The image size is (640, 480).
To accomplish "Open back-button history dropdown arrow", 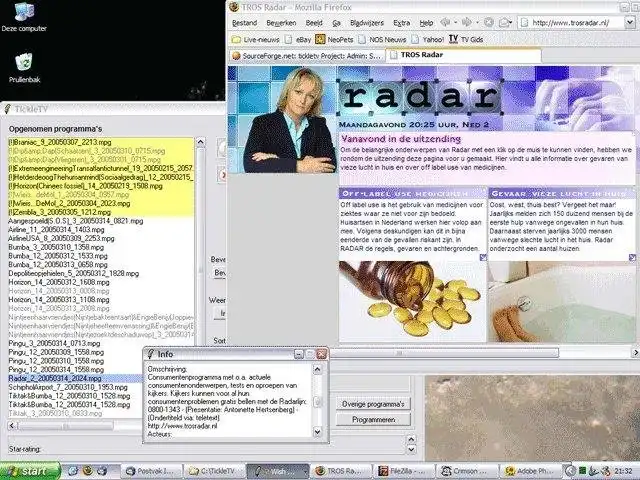I will (x=455, y=22).
